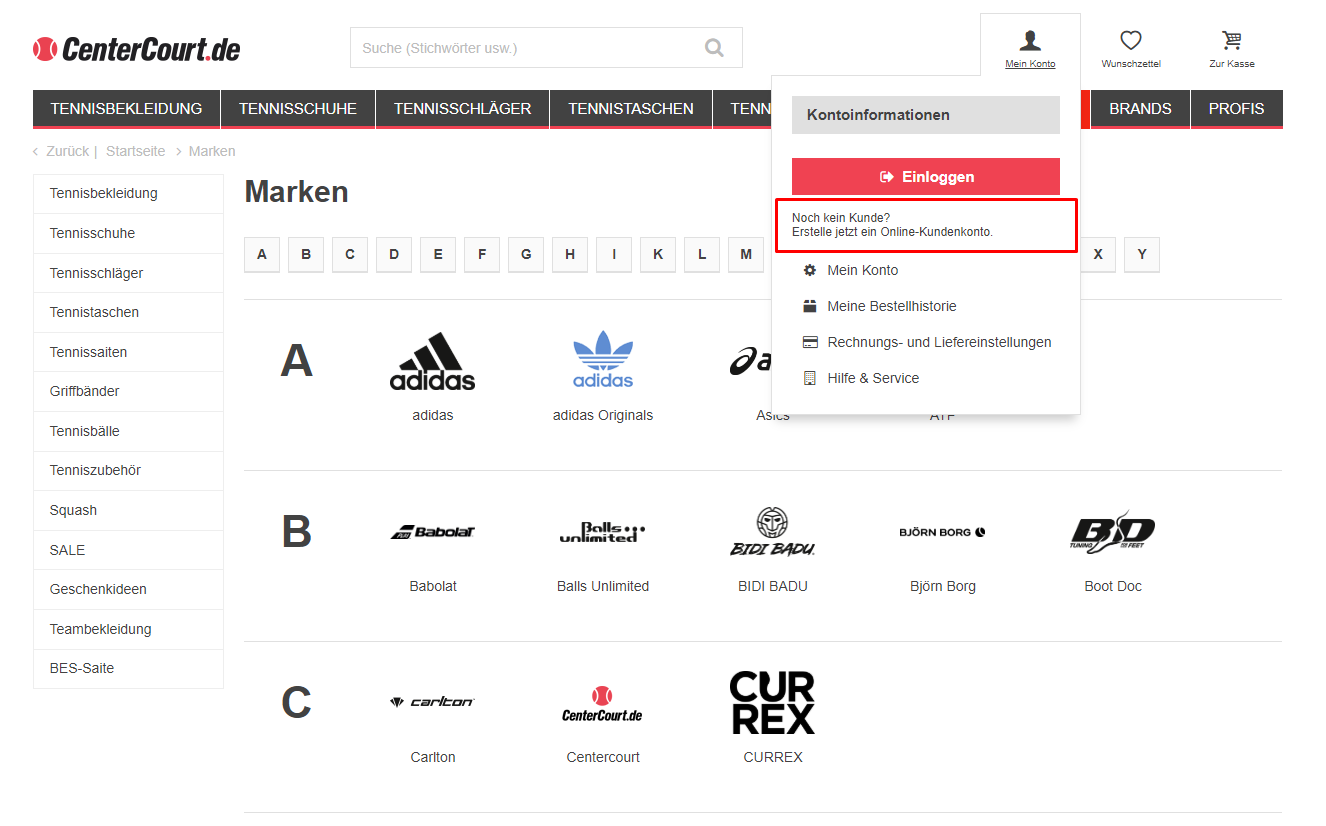Jump to letter F brands

coord(482,254)
